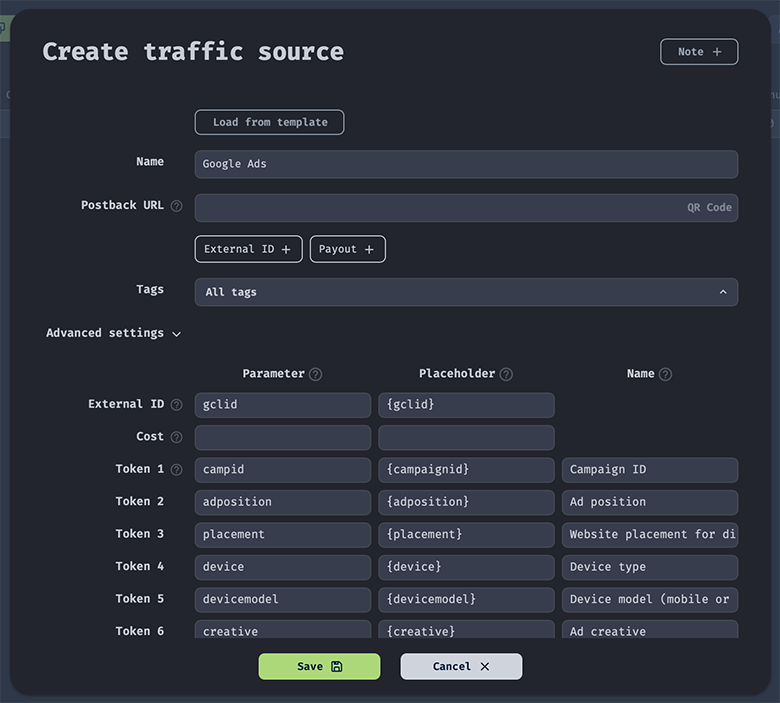Click the Postback URL input field

(x=436, y=208)
